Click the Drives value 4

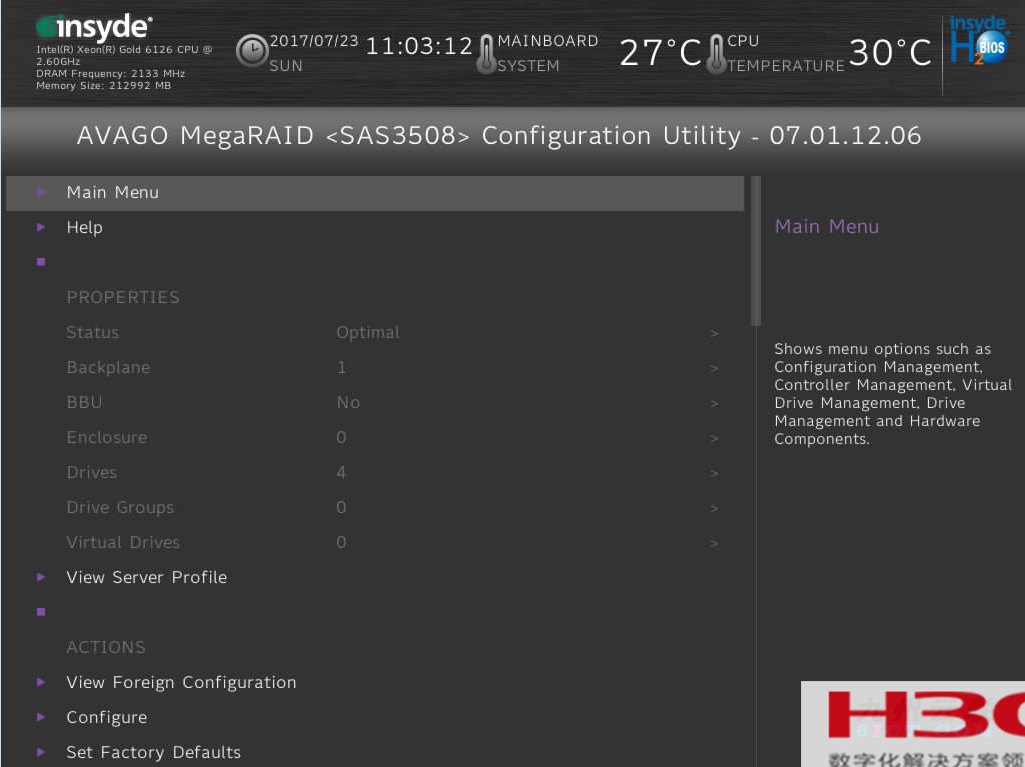(341, 472)
